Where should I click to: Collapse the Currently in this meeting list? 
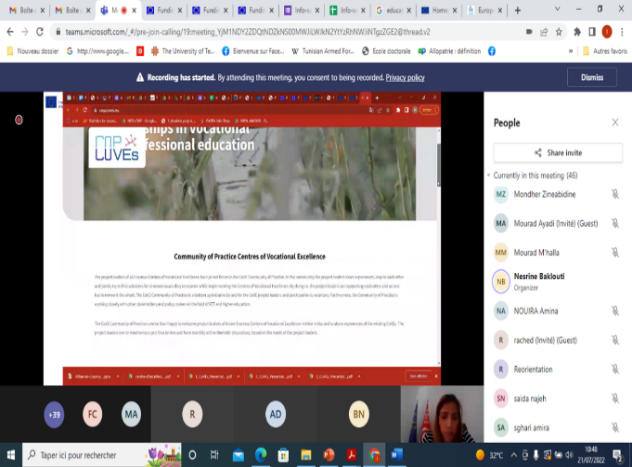click(x=489, y=175)
